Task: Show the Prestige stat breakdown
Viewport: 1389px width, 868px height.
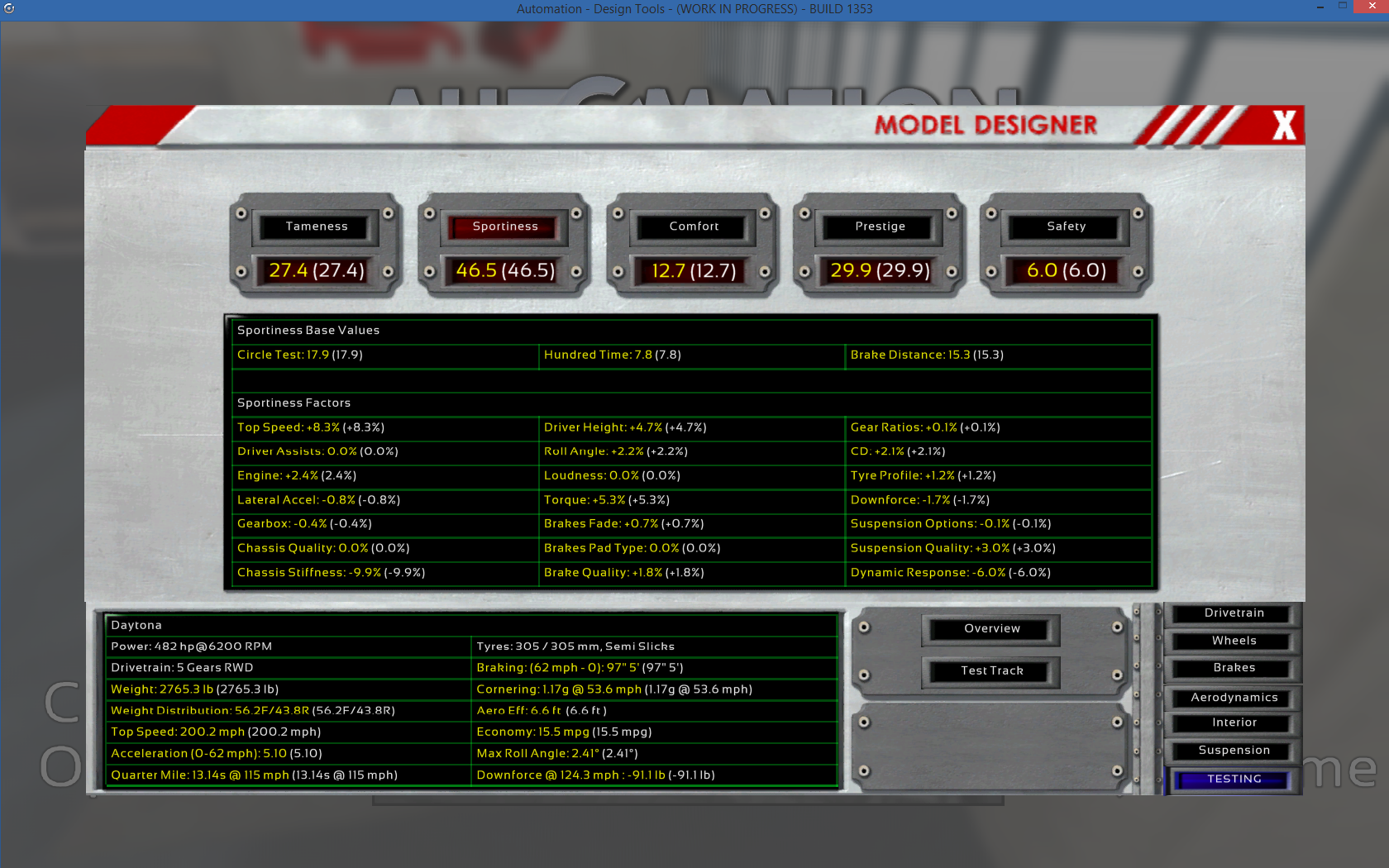Action: (x=880, y=227)
